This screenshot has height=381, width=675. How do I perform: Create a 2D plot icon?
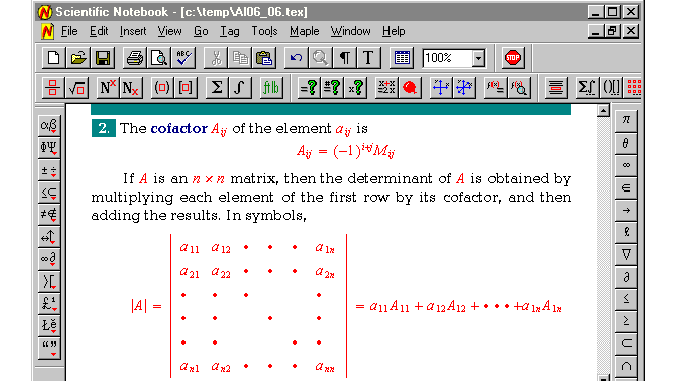pyautogui.click(x=441, y=88)
